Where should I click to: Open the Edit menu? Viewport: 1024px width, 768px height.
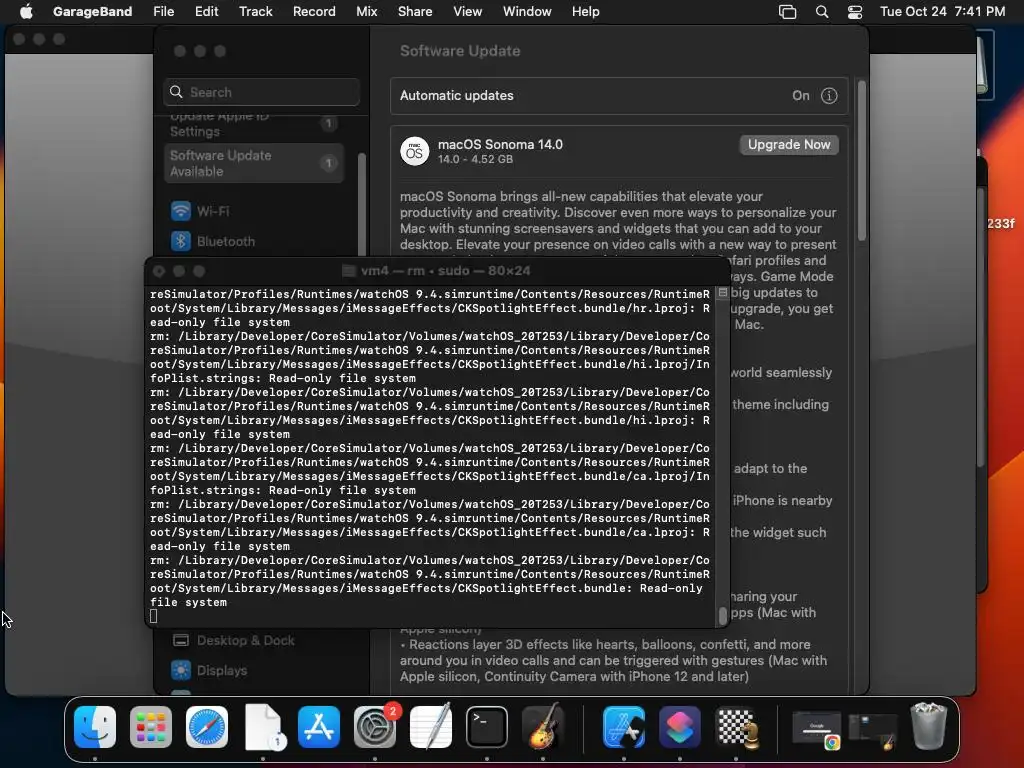206,11
